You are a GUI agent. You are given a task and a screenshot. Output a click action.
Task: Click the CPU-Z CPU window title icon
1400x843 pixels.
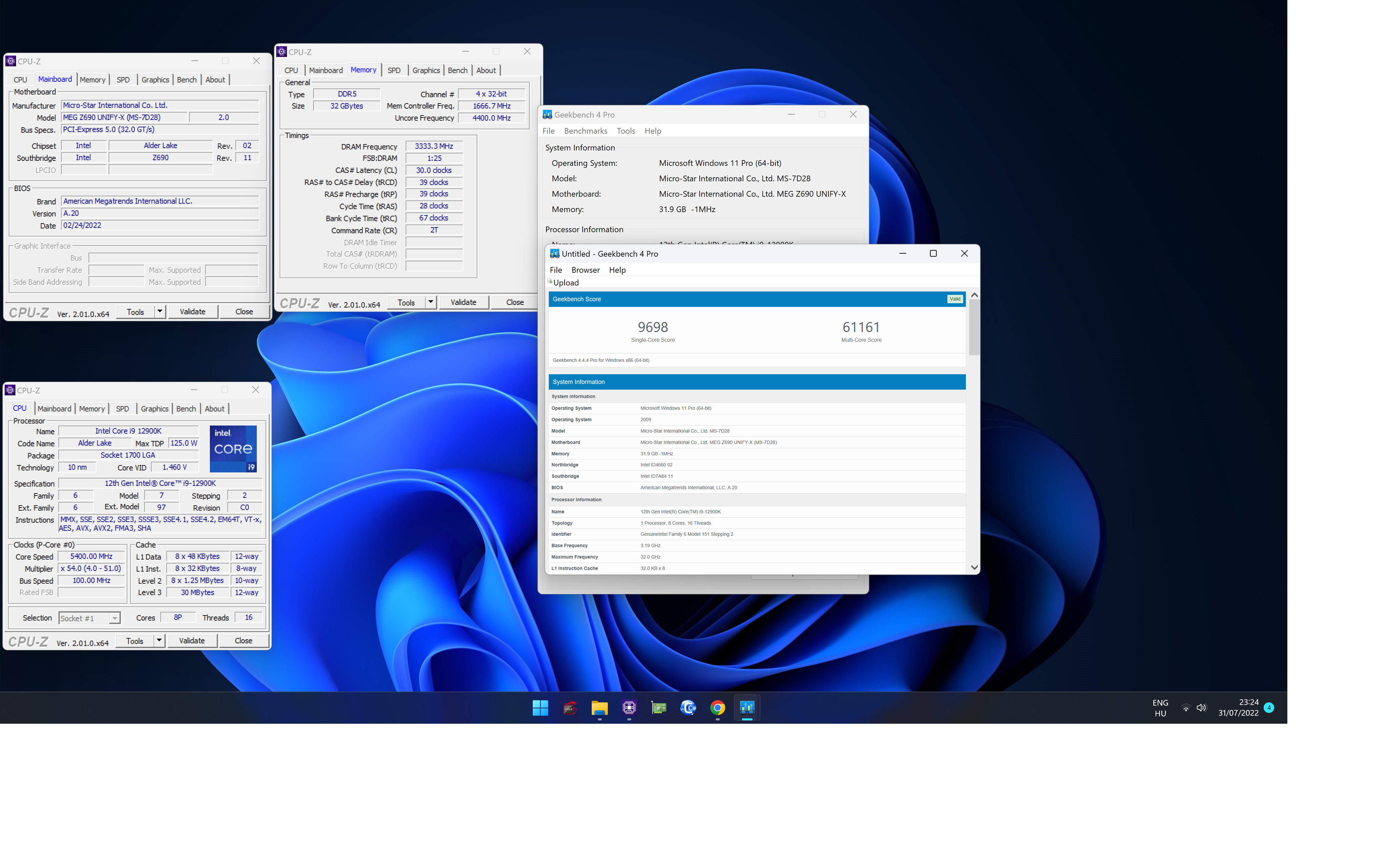[10, 390]
